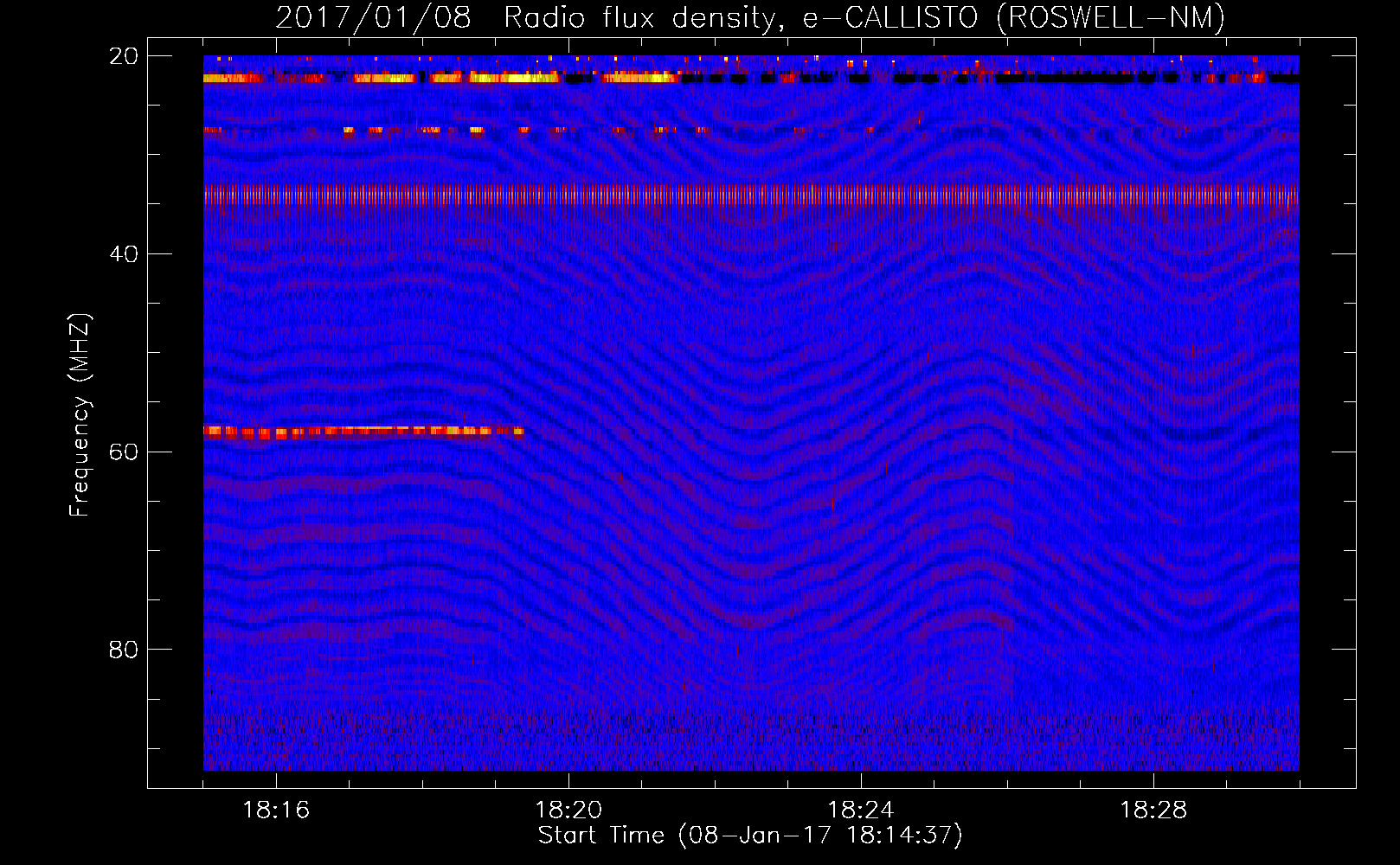The height and width of the screenshot is (865, 1400).
Task: Click the frequency tick label '60'
Action: click(x=124, y=452)
